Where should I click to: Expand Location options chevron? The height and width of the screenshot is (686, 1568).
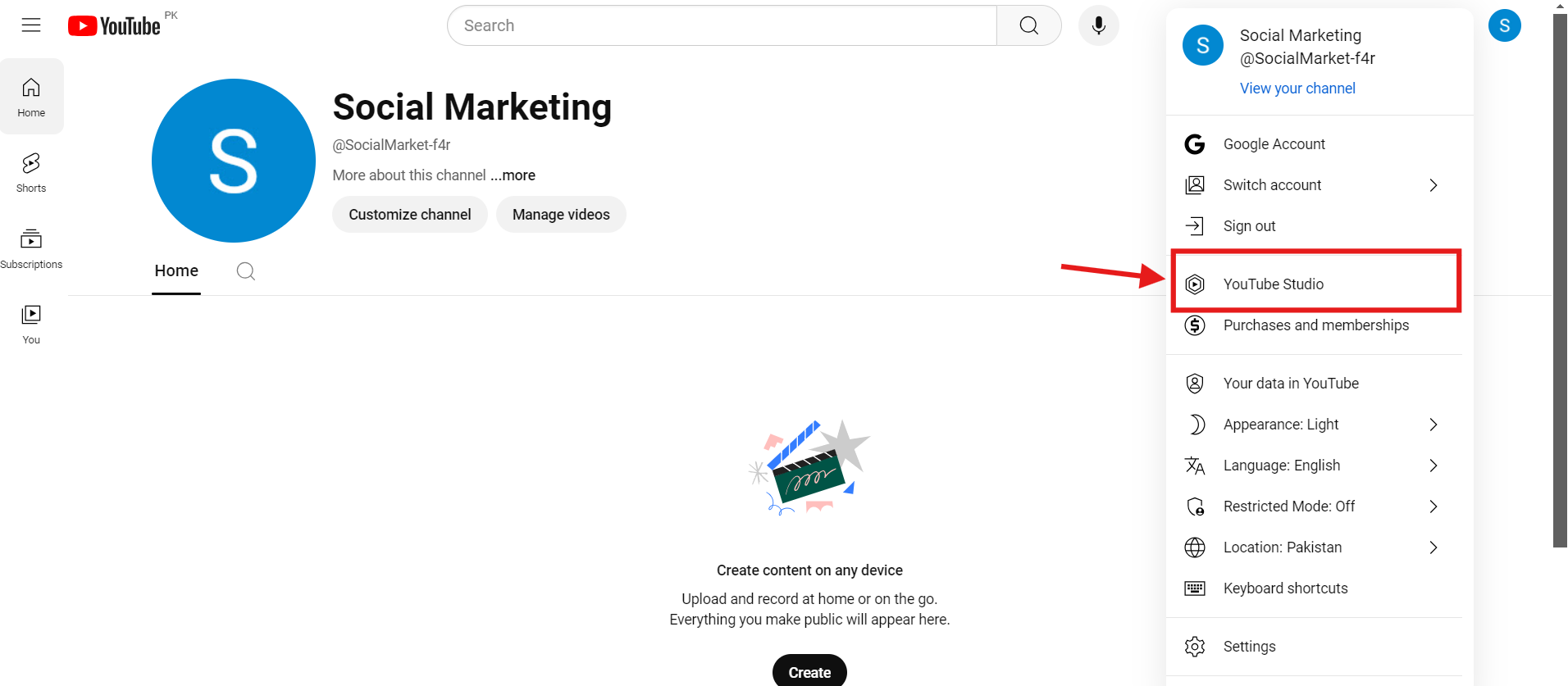1433,547
